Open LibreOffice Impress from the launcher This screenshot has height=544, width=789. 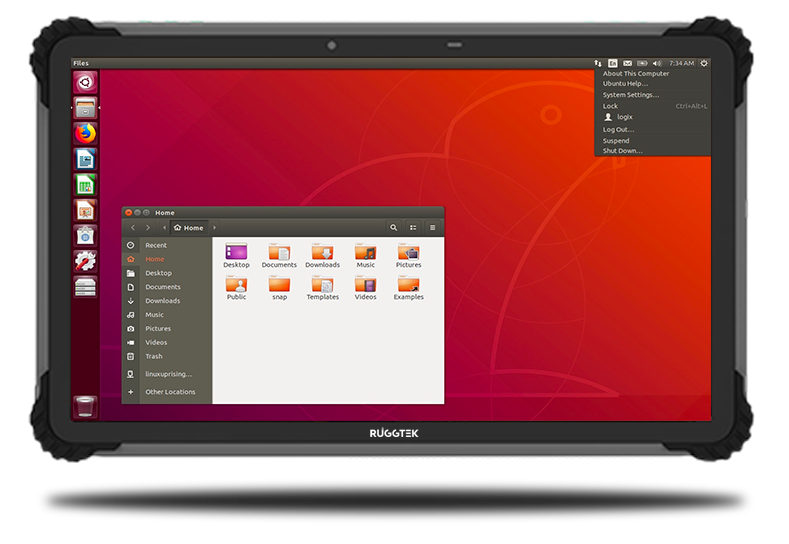(85, 210)
